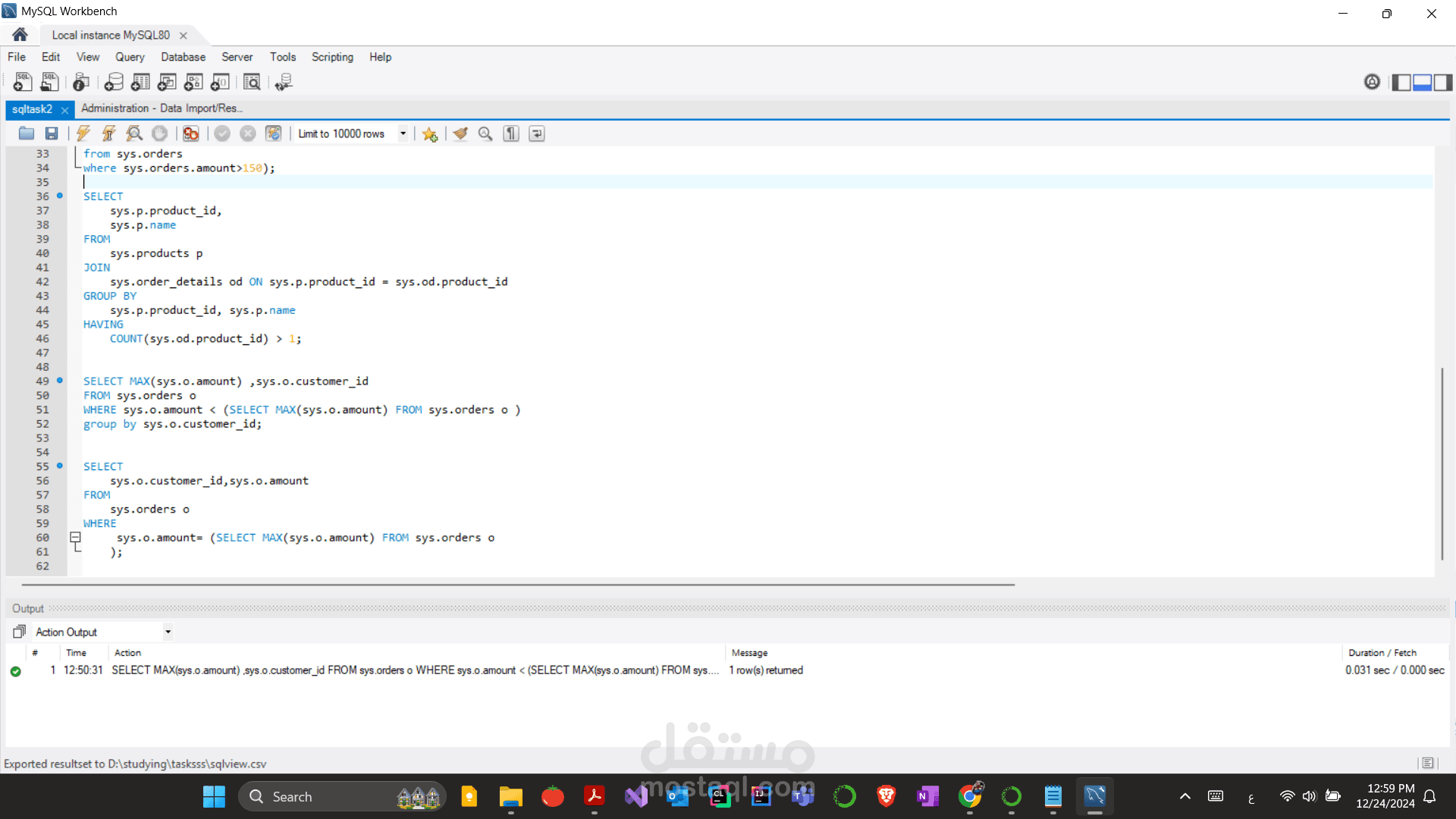The width and height of the screenshot is (1456, 819).
Task: Click the Beautify query broom icon
Action: point(460,133)
